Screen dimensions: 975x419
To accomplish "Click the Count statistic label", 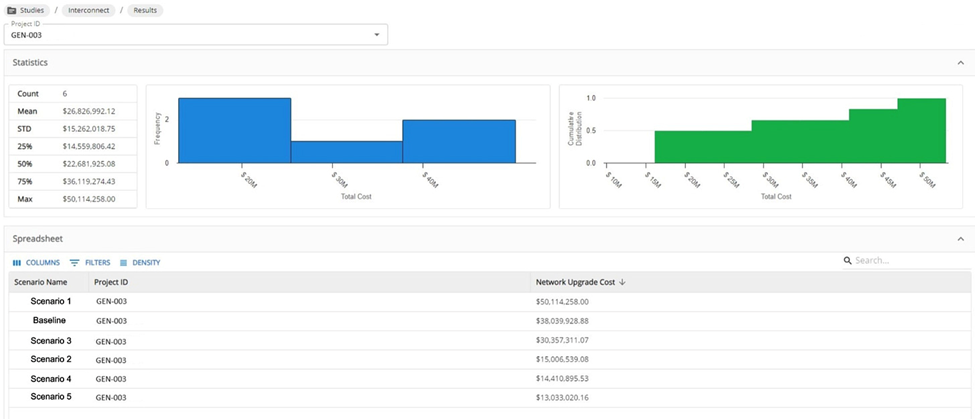I will [x=28, y=94].
